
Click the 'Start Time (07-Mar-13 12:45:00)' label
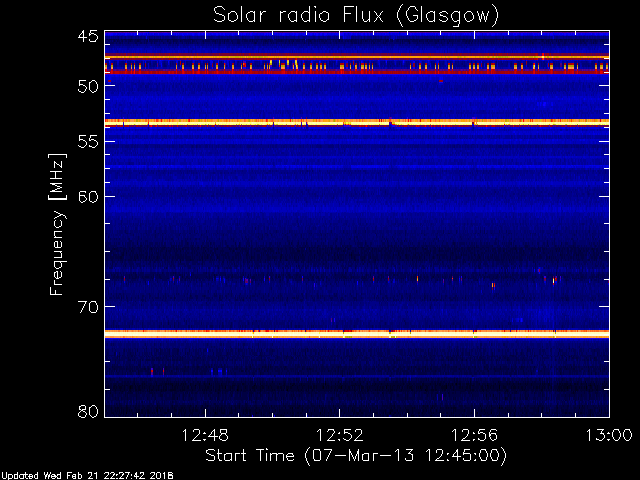pos(356,456)
